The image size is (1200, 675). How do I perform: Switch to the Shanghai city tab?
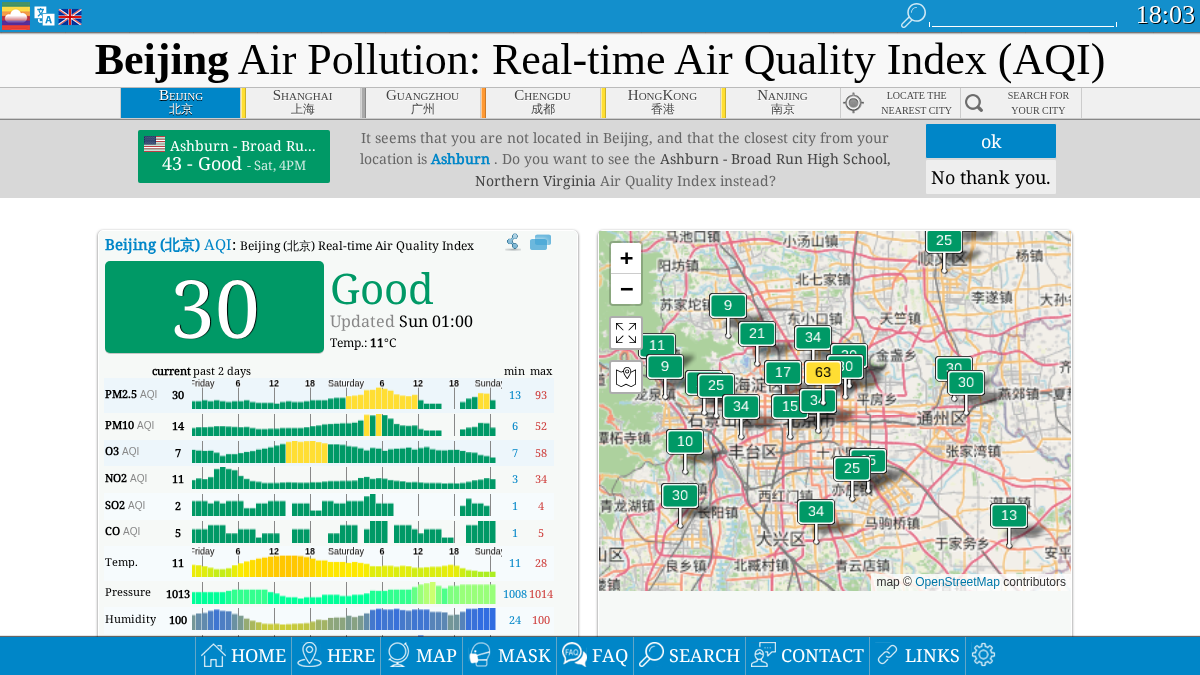point(302,102)
